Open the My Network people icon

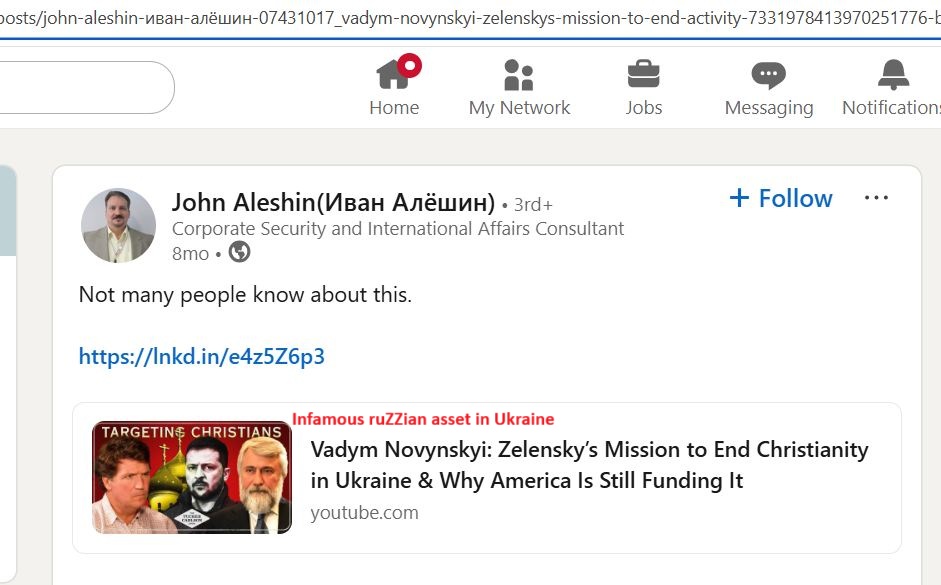(518, 76)
